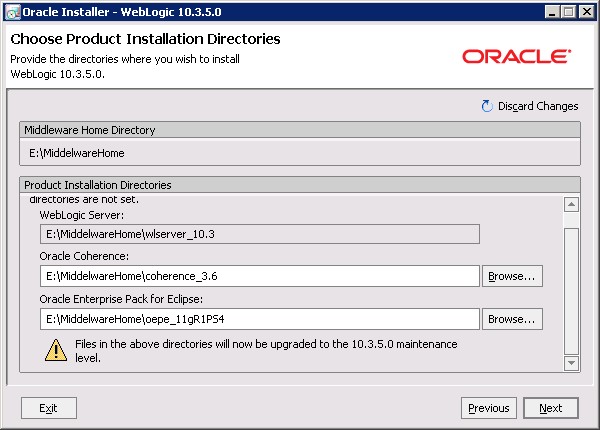
Task: Go back with the Previous button
Action: point(488,408)
